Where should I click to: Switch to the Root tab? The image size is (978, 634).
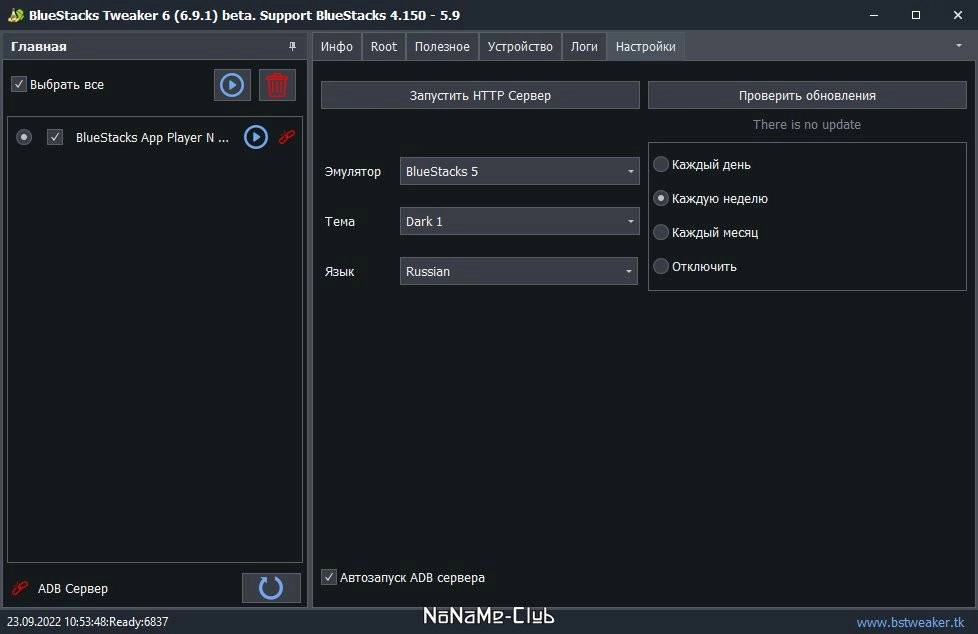384,47
